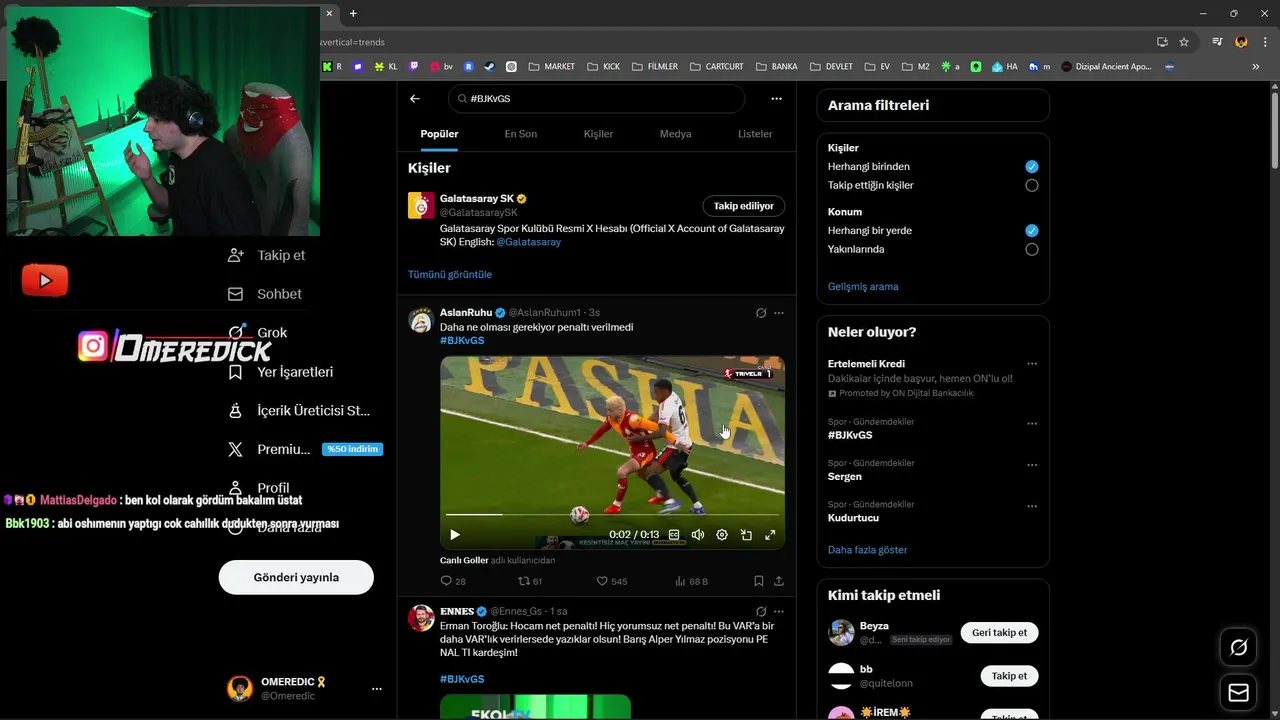Play the AslanRuhu football video
The height and width of the screenshot is (720, 1280).
coord(454,535)
